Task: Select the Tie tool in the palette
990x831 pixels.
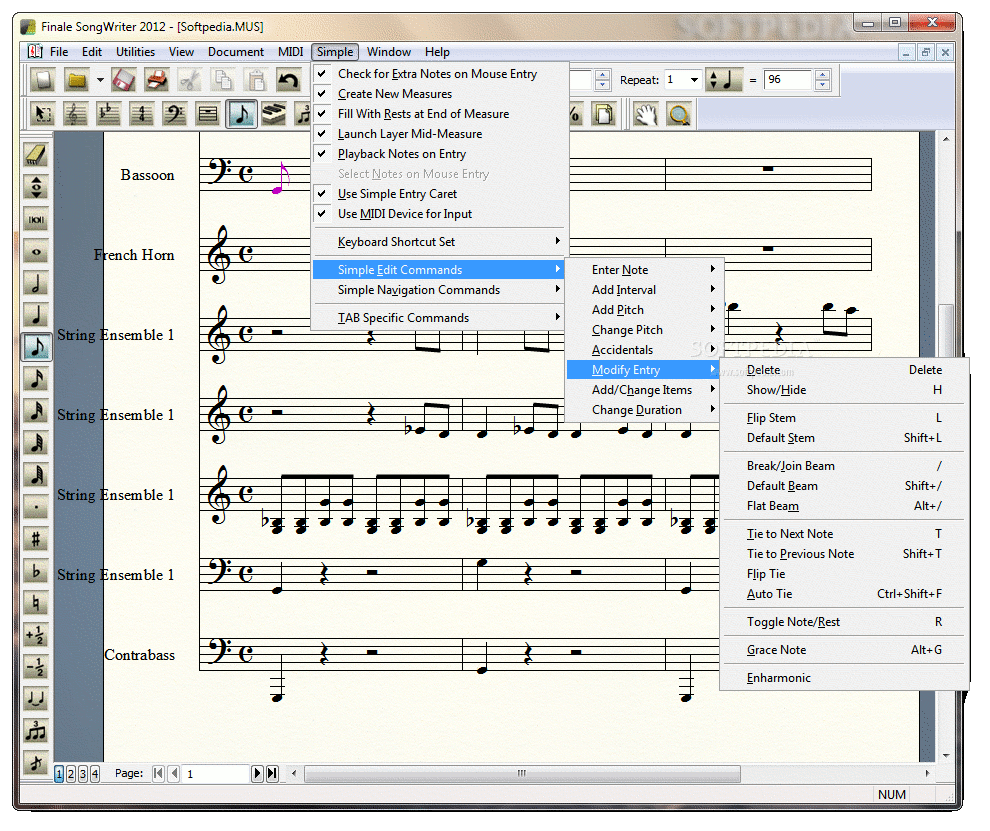Action: [x=36, y=699]
